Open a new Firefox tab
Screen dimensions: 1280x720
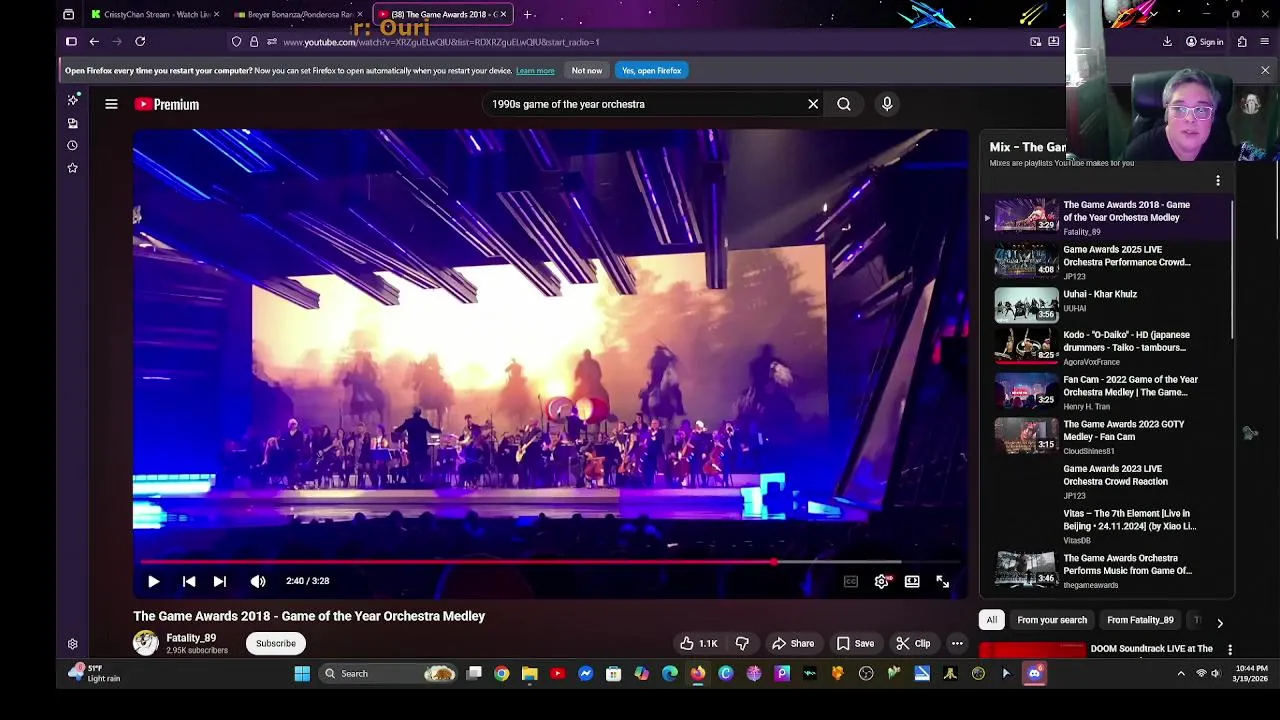click(527, 14)
